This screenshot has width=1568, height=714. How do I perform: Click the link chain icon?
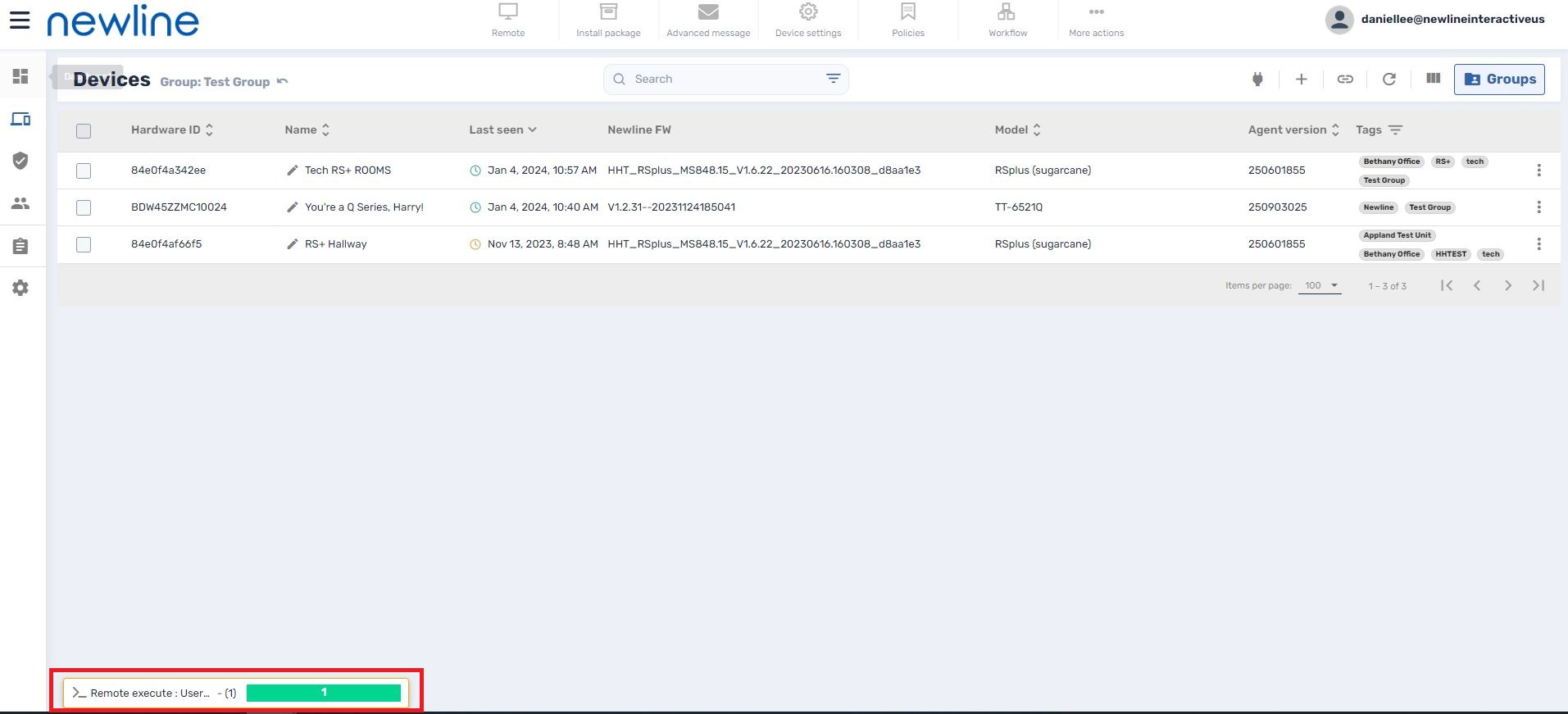1345,80
